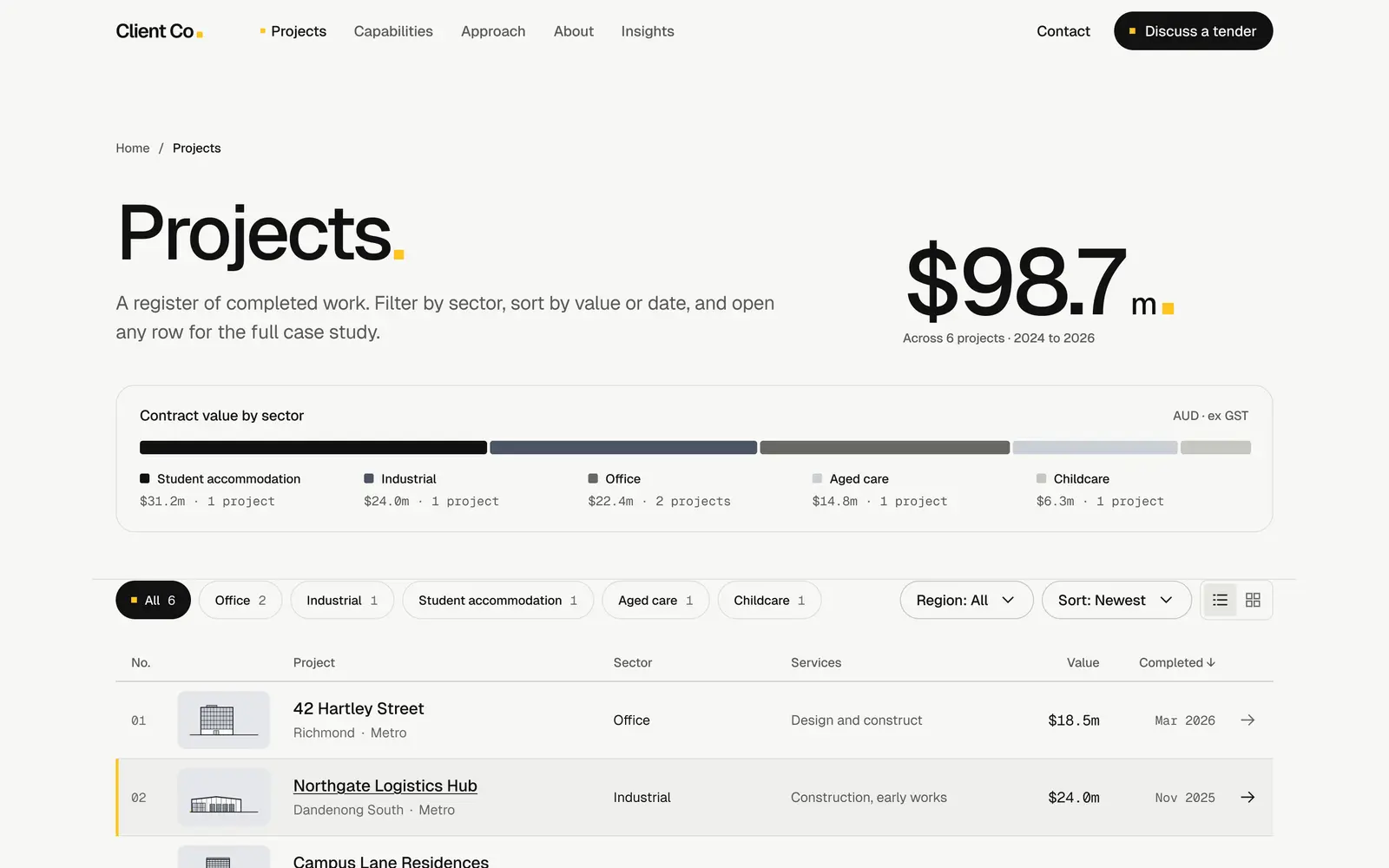
Task: Expand the Sort: Newest dropdown
Action: click(x=1116, y=600)
